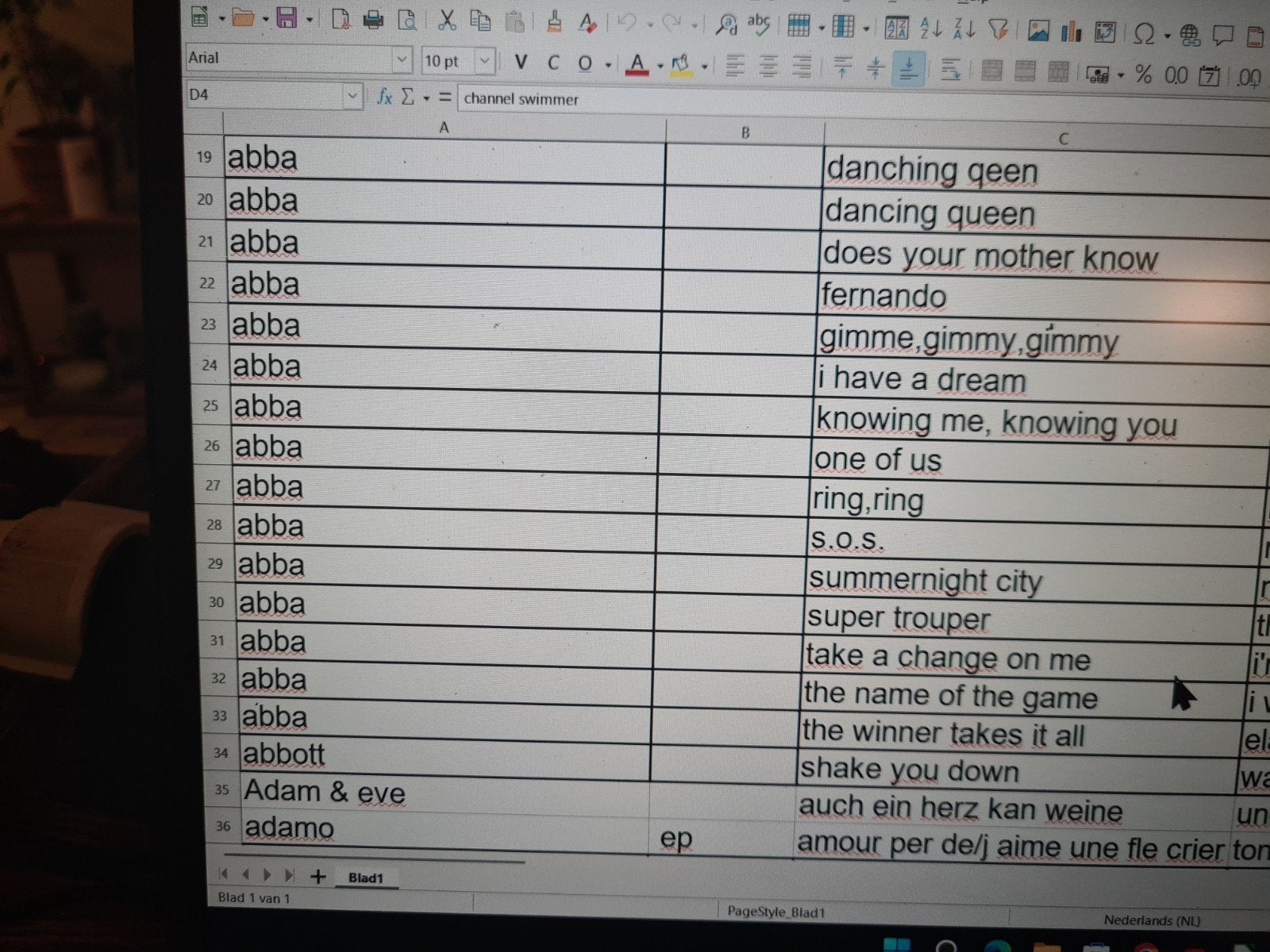Clone formatting with the paintbrush icon
The image size is (1270, 952).
click(x=555, y=21)
